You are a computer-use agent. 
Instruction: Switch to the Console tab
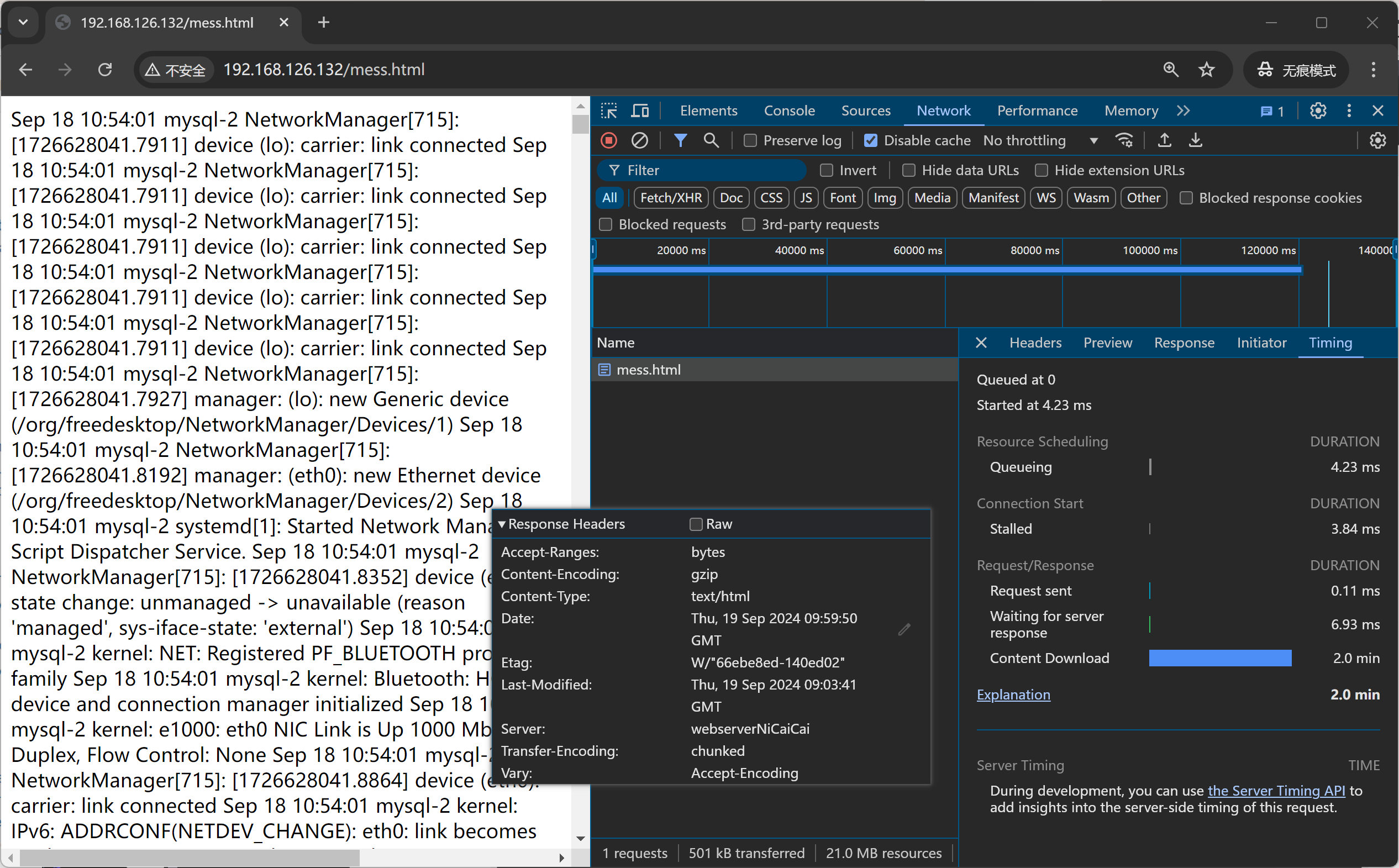[789, 111]
